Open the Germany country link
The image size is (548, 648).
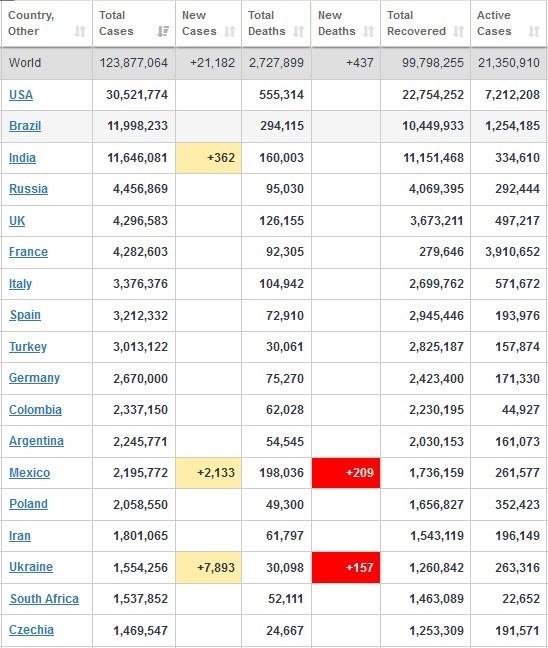point(34,378)
